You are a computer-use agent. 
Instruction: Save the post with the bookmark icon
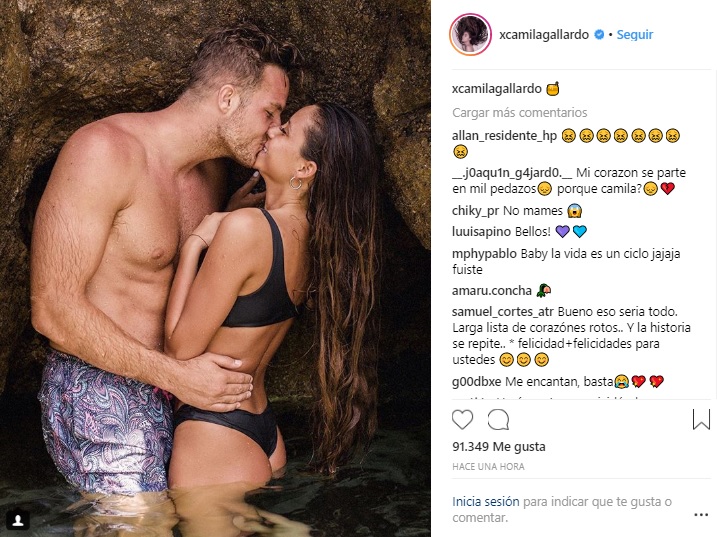click(x=701, y=419)
